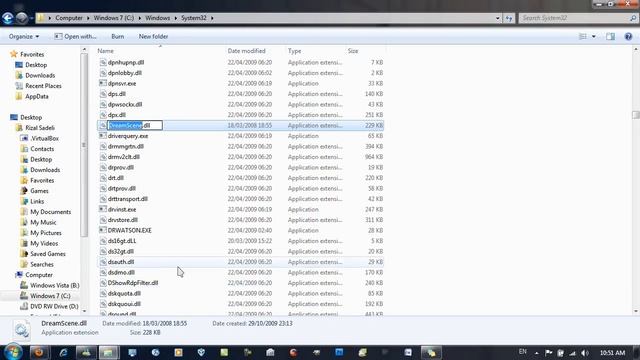Create a New folder

tap(153, 36)
